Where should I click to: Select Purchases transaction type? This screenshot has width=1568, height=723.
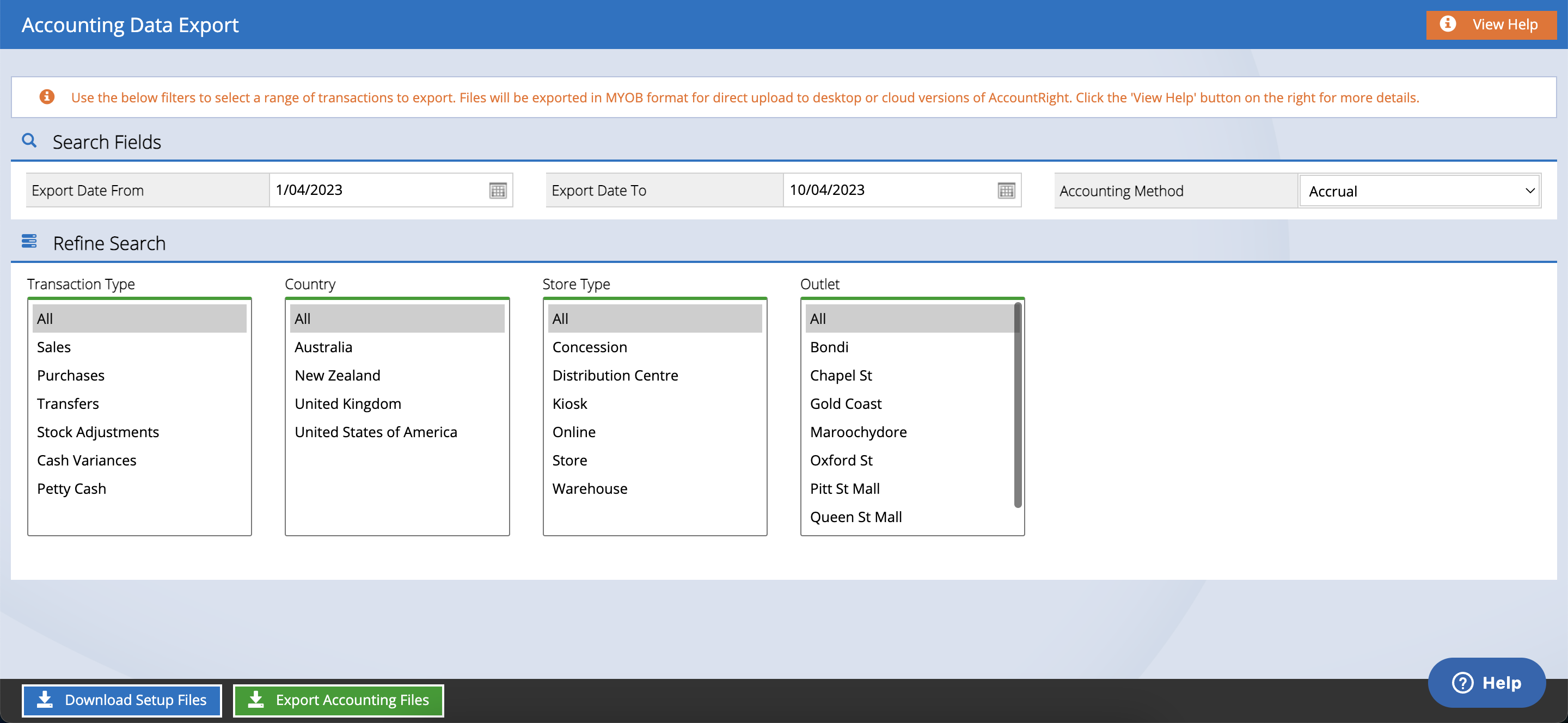(x=139, y=375)
